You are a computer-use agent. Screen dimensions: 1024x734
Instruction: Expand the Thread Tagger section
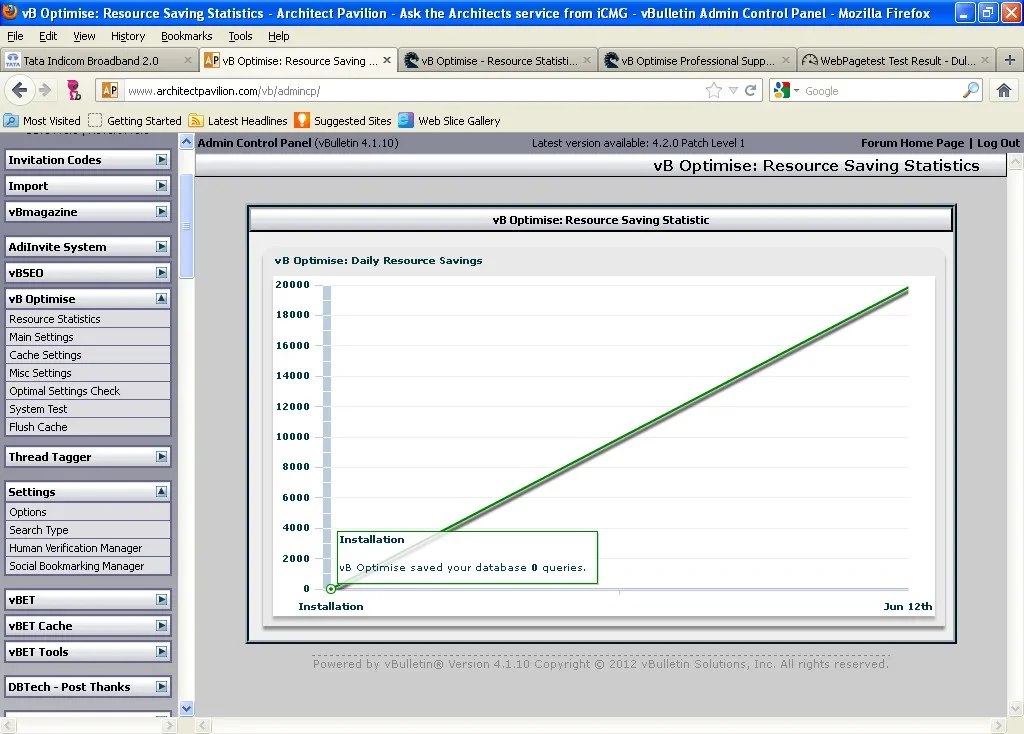click(x=161, y=456)
